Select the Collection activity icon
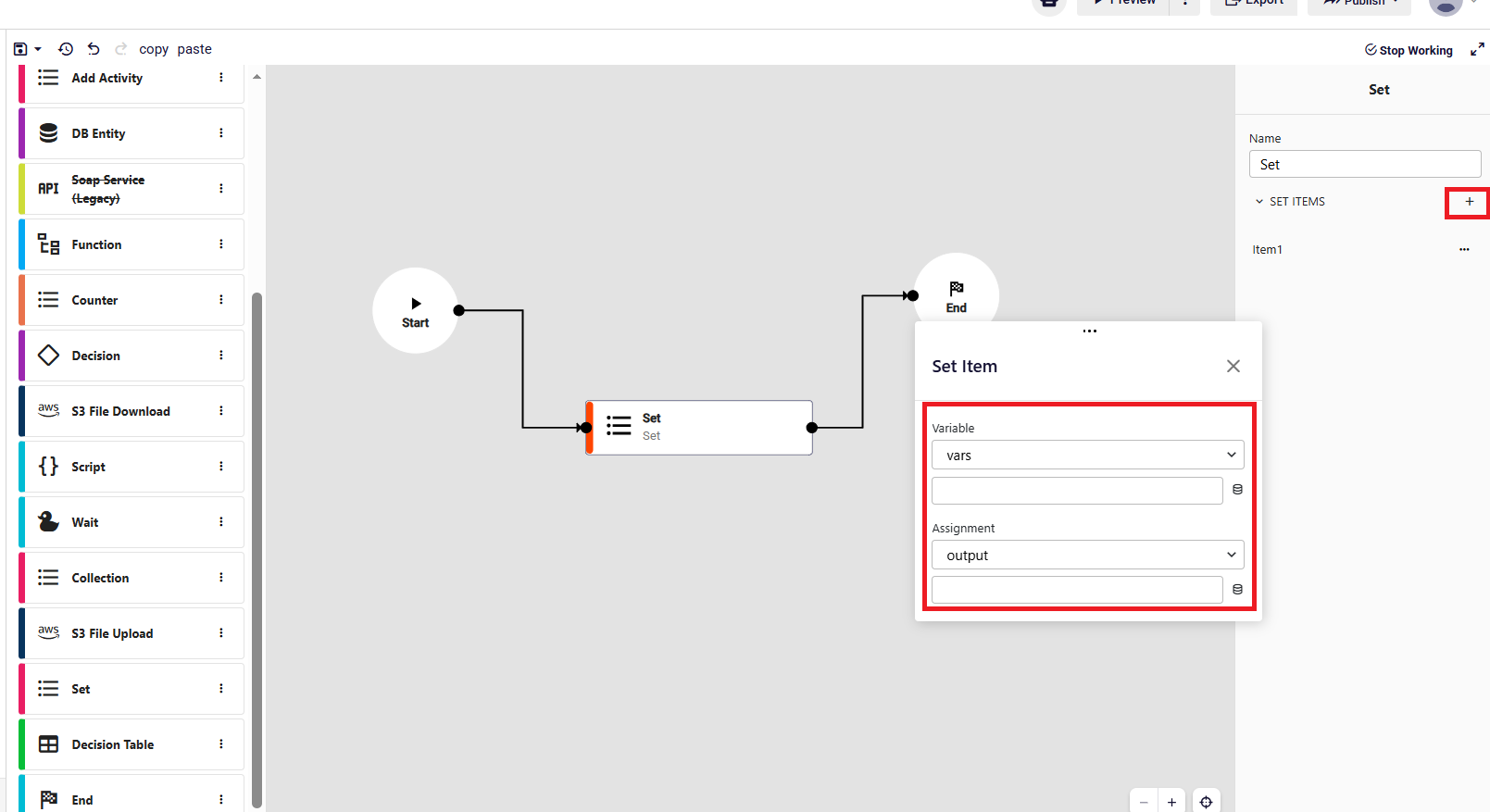1490x812 pixels. click(x=48, y=578)
